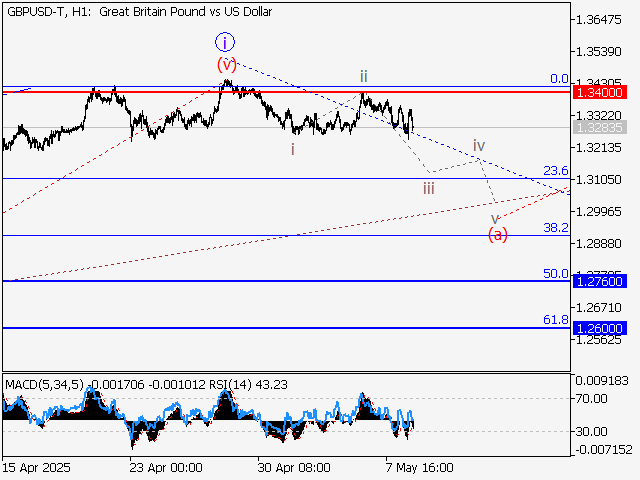Click the red (a) wave label

click(498, 234)
